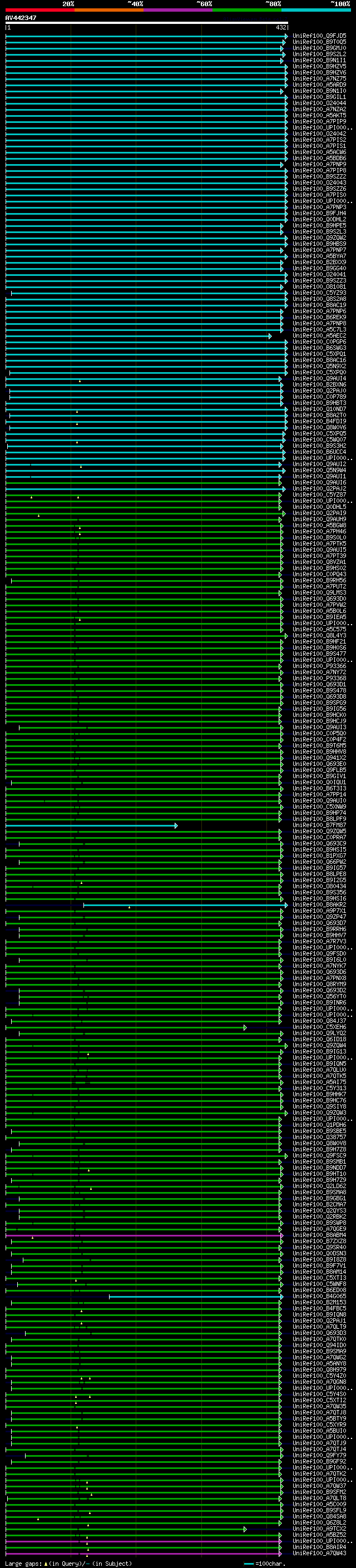Screen dimensions: 356x1568
Task: Open hit UniRef100_Q9FJD5
Action: click(319, 36)
